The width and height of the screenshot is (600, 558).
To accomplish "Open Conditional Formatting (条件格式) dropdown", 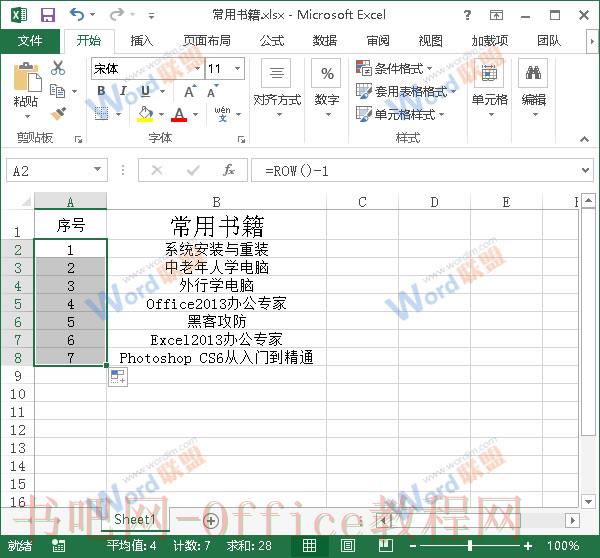I will click(x=394, y=69).
